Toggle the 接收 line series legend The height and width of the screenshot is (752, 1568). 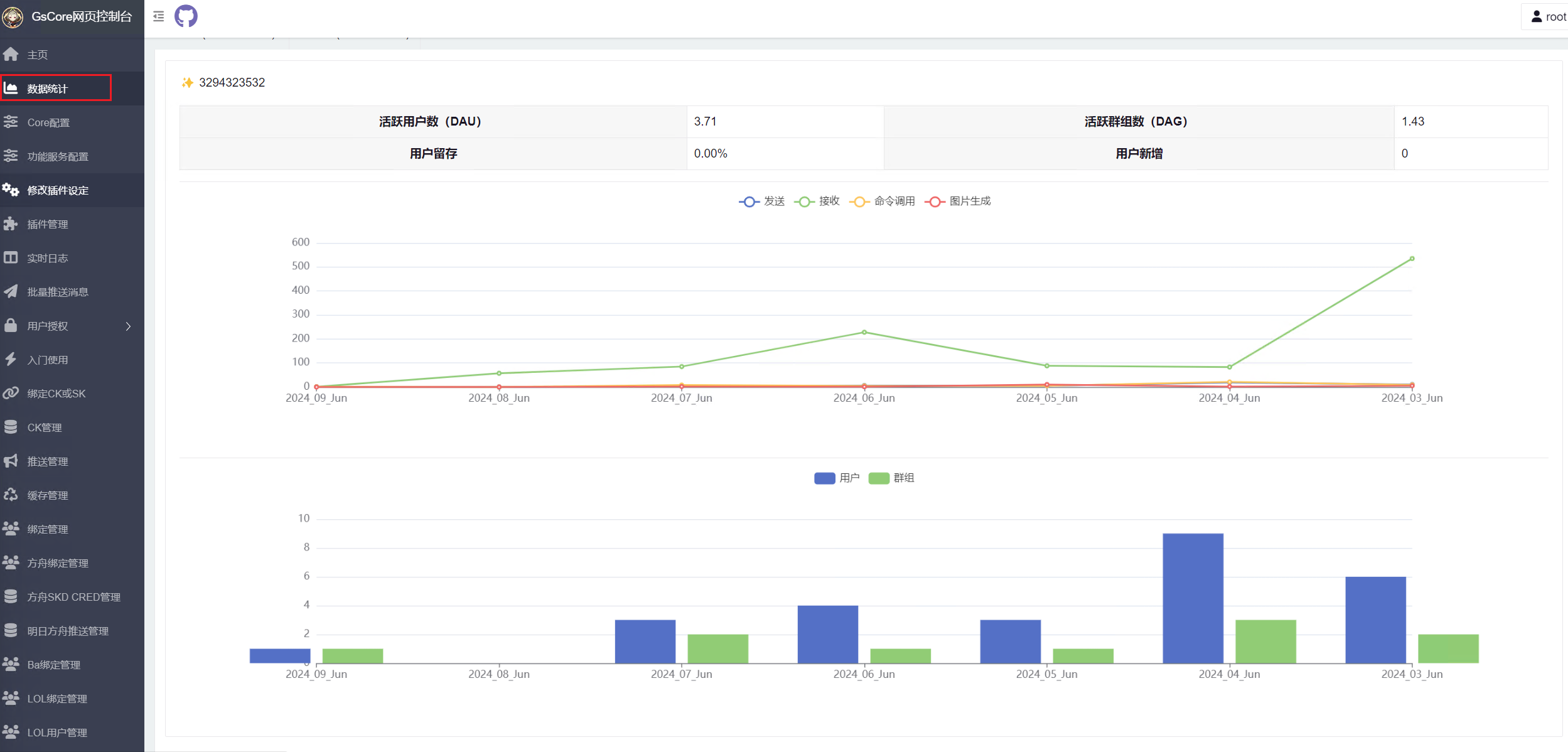coord(817,201)
